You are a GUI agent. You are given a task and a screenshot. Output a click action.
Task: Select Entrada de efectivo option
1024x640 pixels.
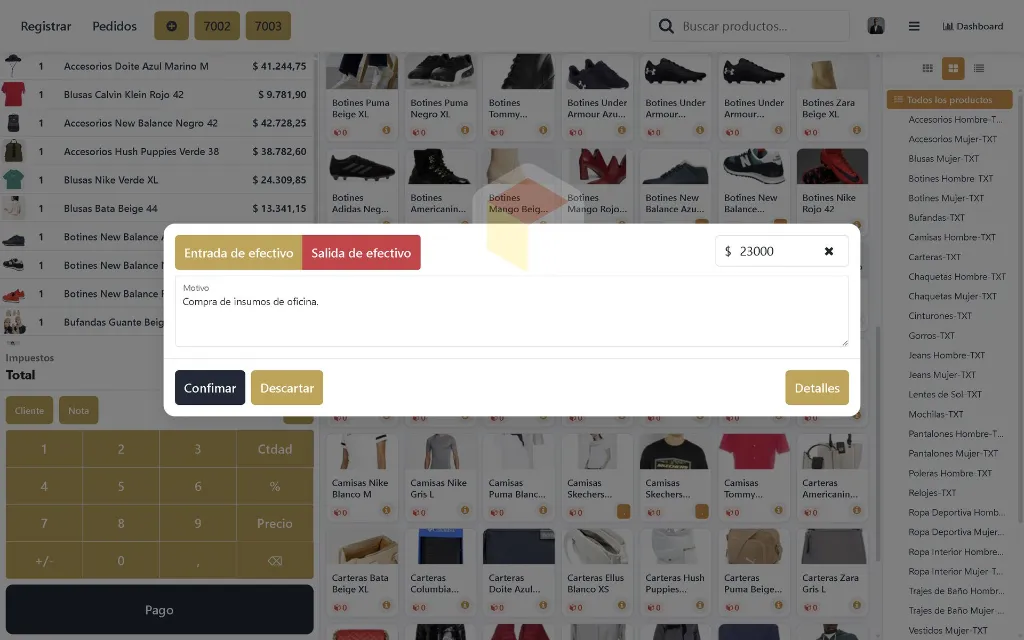point(238,253)
